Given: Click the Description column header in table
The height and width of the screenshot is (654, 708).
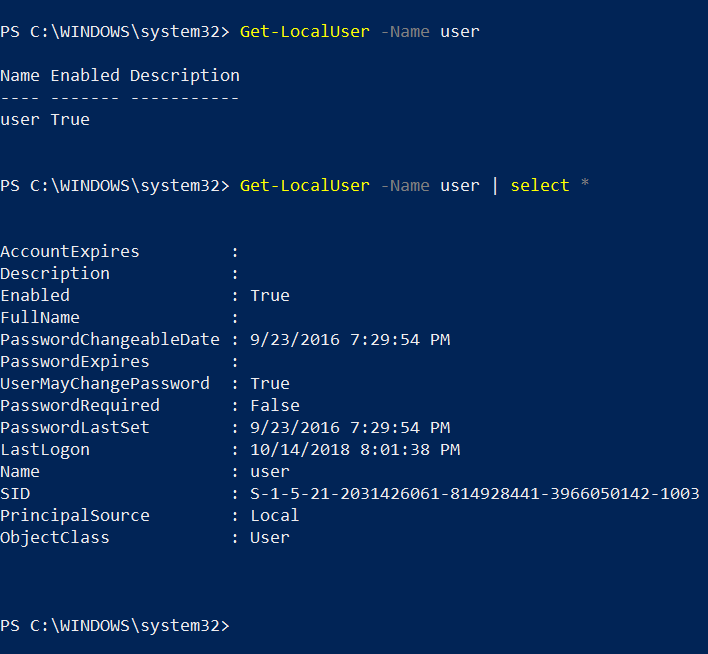Looking at the screenshot, I should coord(185,75).
